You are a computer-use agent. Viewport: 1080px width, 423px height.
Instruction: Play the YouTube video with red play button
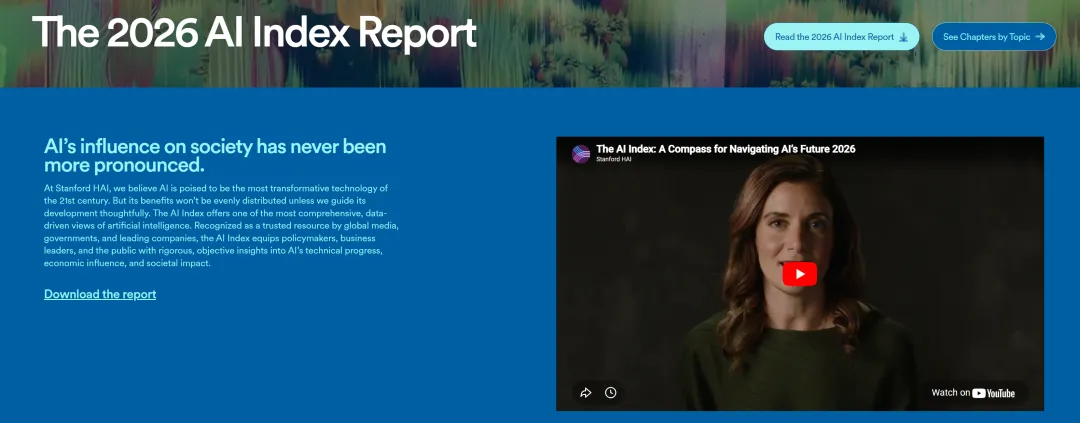[x=800, y=274]
